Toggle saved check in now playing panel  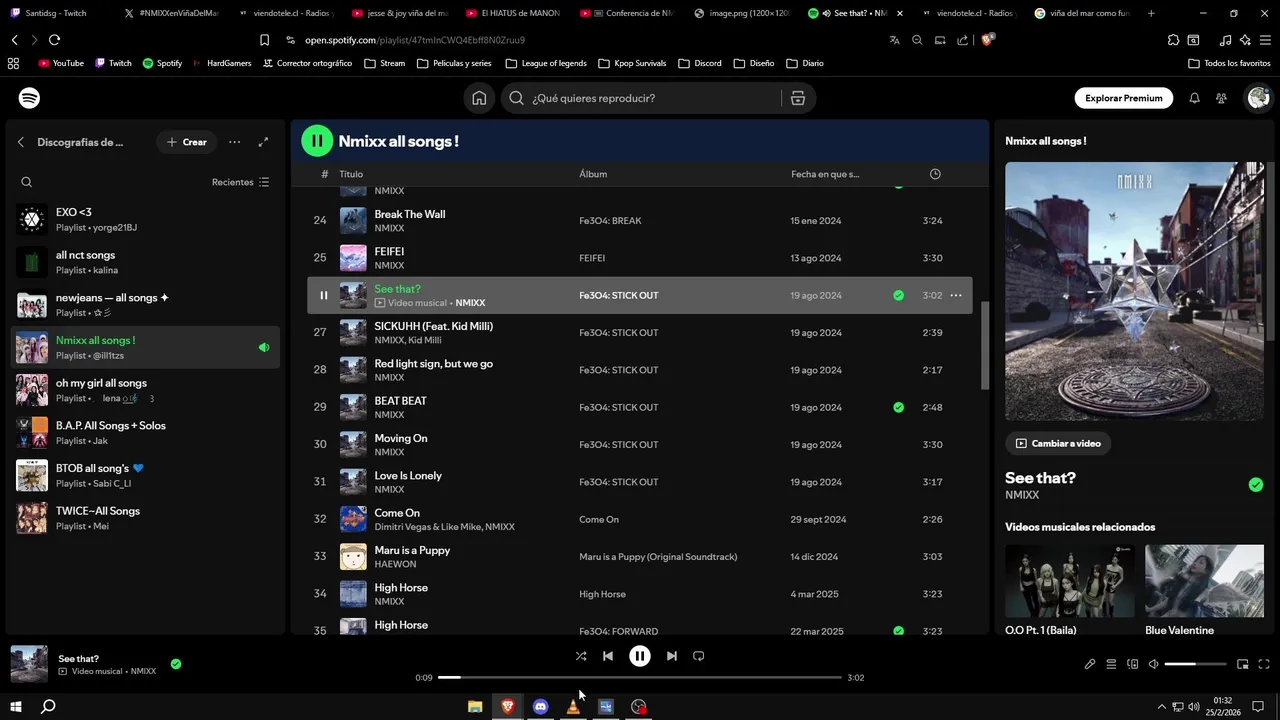tap(1256, 485)
